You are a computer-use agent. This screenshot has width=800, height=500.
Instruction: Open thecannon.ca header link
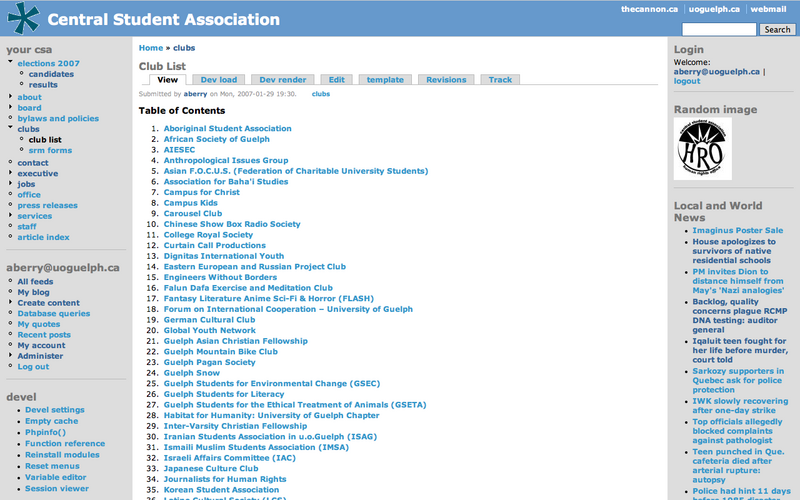point(649,9)
